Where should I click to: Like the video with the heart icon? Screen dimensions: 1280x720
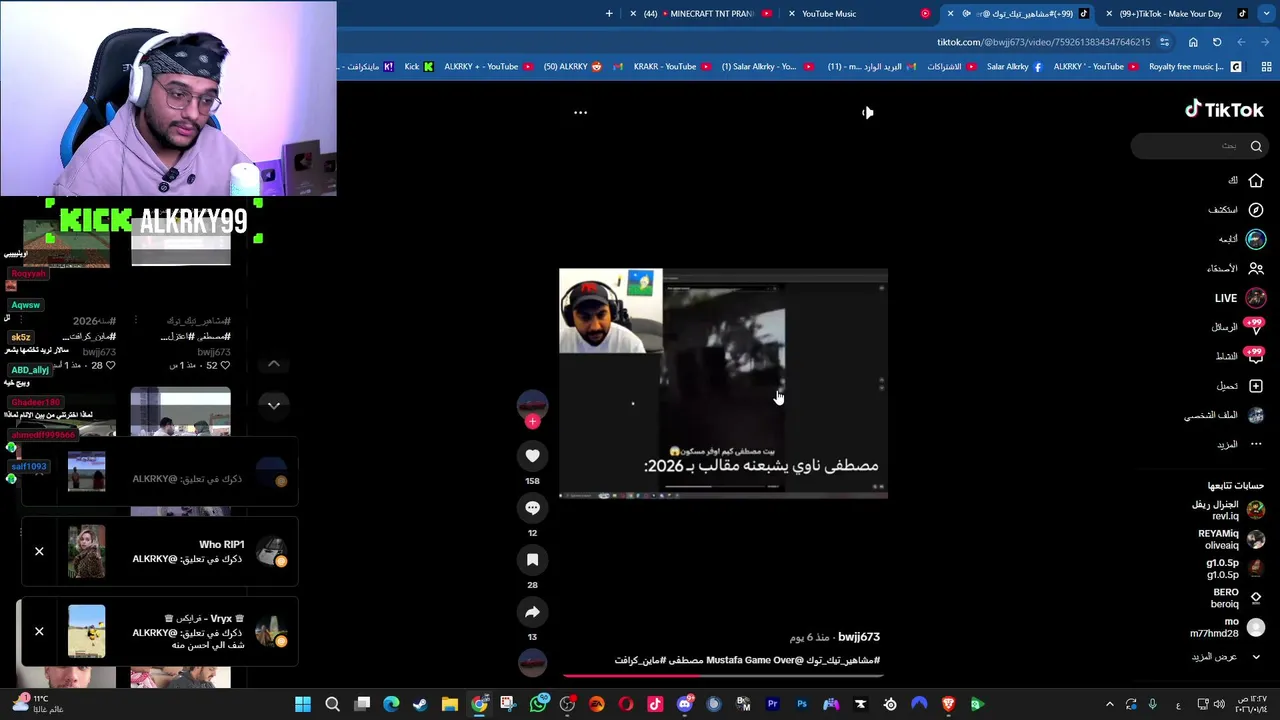coord(532,456)
